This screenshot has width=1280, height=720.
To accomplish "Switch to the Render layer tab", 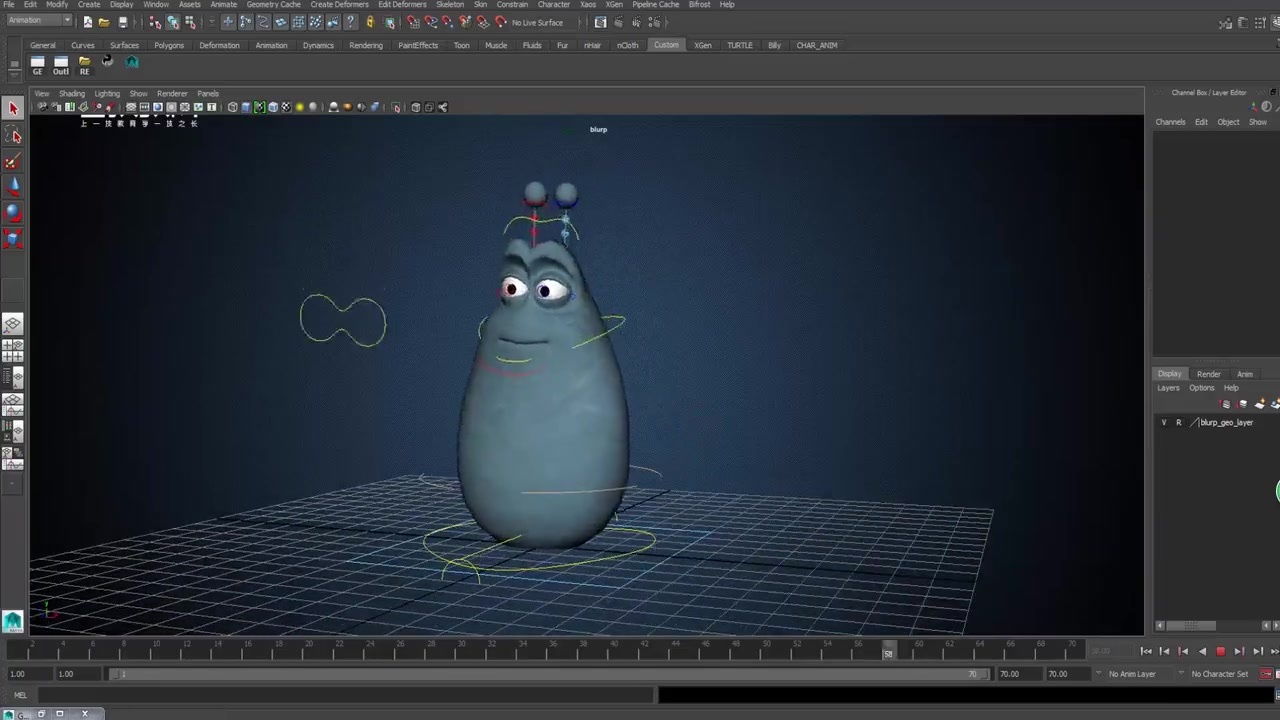I will (x=1208, y=374).
